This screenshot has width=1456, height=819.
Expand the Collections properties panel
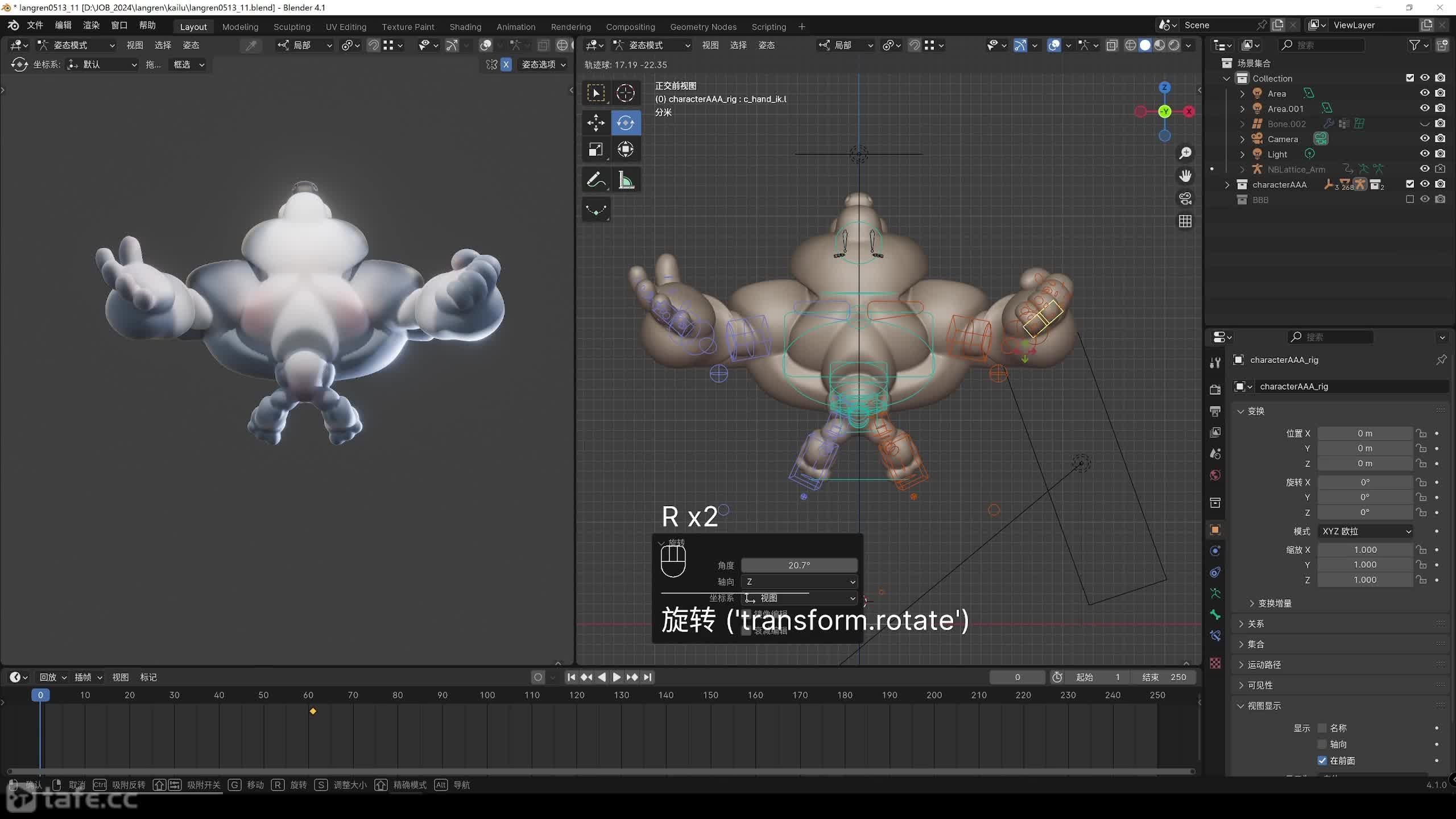[1256, 644]
